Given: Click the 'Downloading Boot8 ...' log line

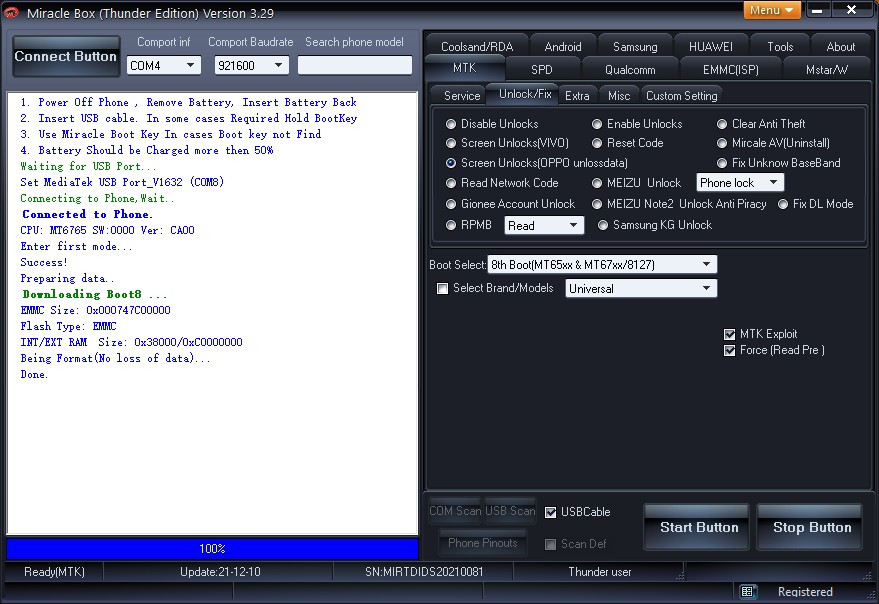Looking at the screenshot, I should tap(94, 294).
